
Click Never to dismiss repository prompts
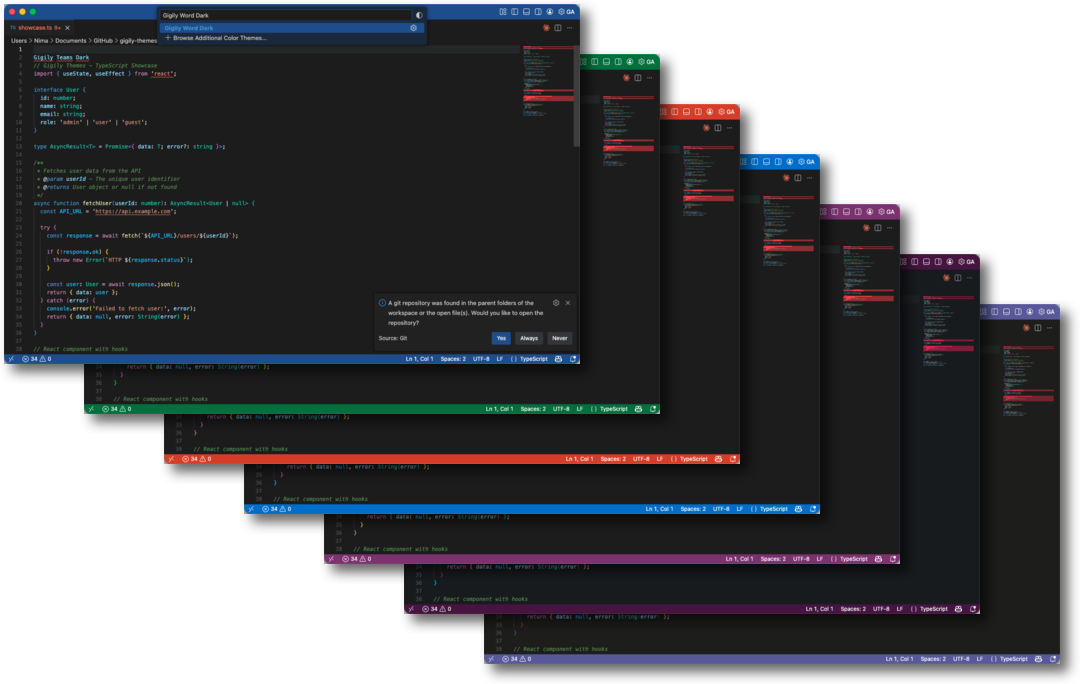[559, 338]
